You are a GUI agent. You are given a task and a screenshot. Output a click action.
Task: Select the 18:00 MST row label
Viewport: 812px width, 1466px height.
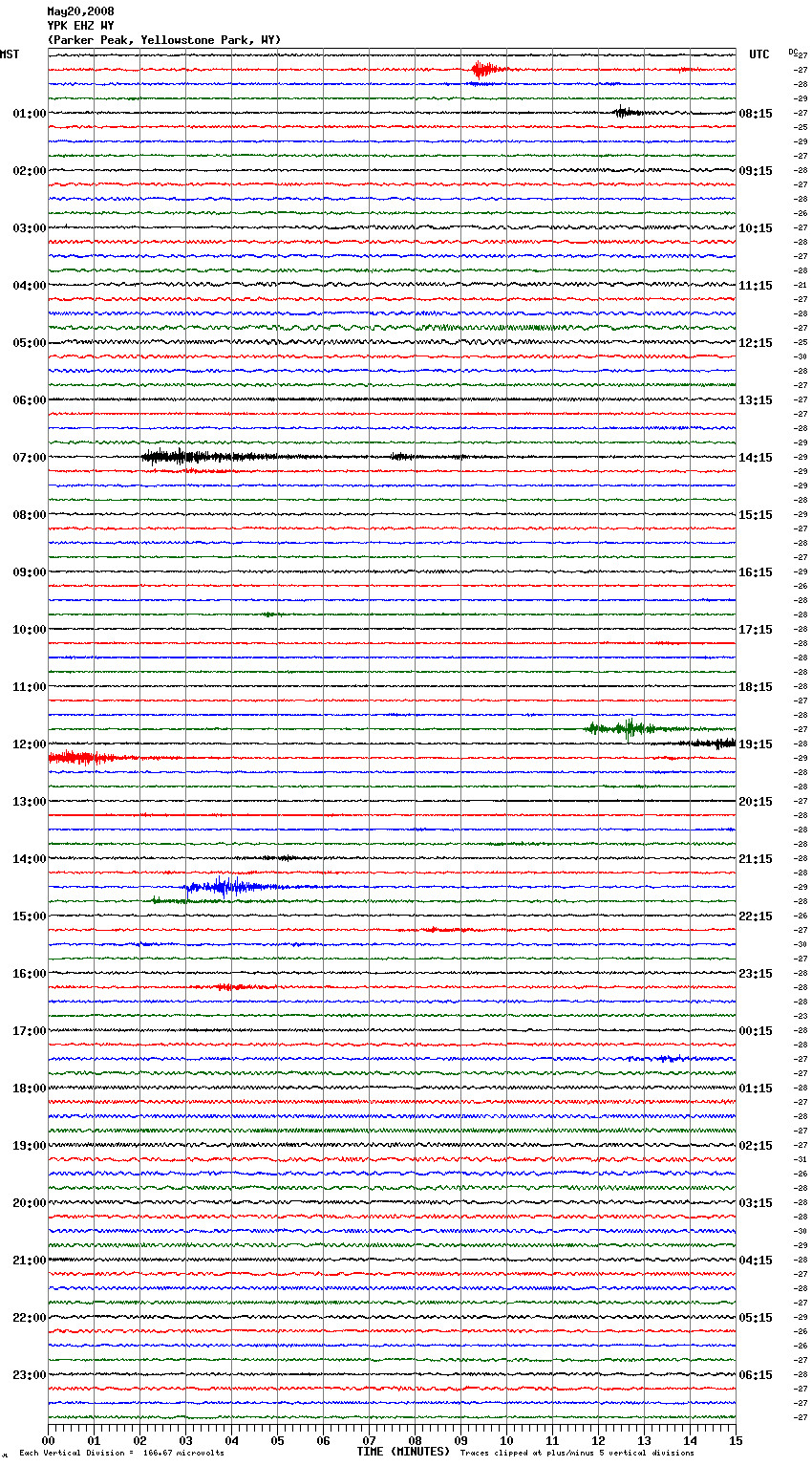click(30, 1088)
